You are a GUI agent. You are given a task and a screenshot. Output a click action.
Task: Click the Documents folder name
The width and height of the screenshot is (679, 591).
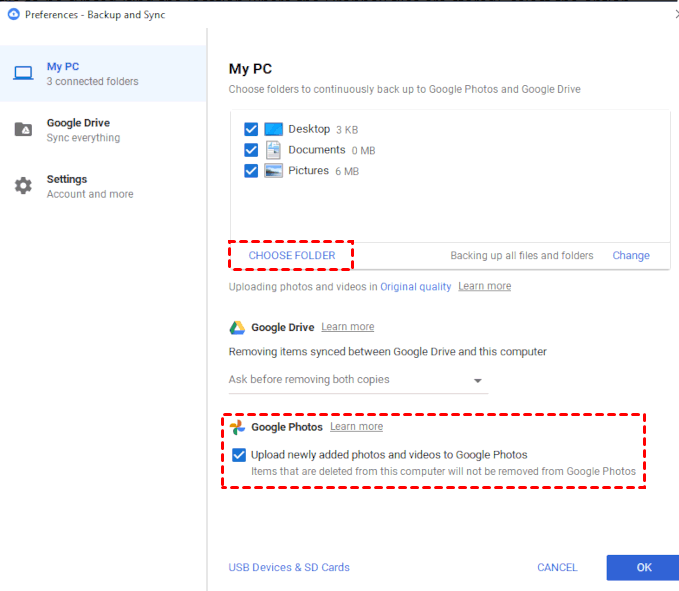pos(317,150)
